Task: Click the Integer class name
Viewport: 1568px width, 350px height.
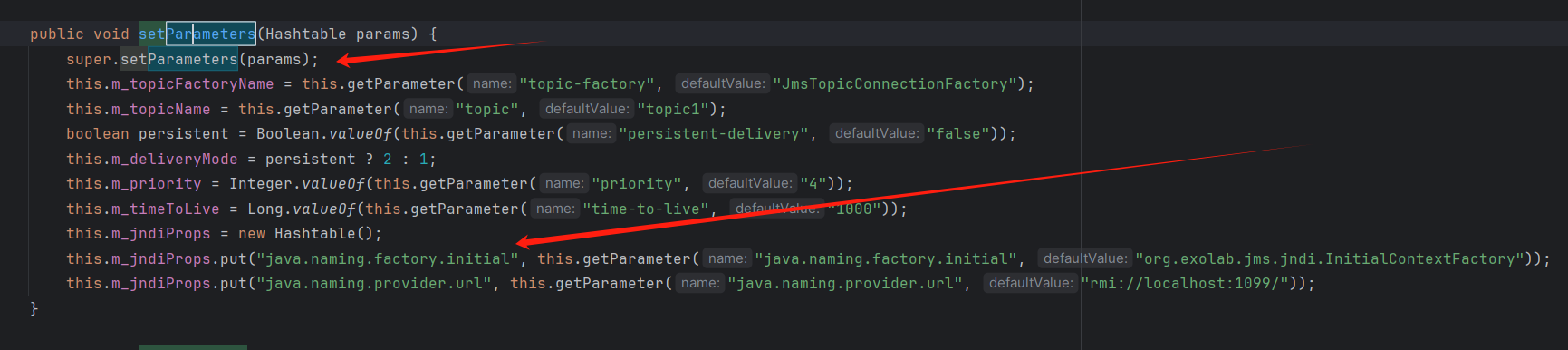Action: 260,183
